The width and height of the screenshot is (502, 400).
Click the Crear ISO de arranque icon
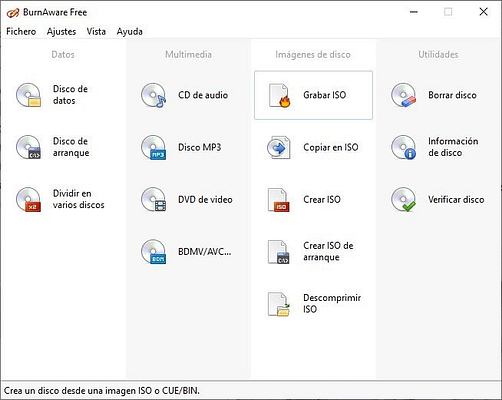pos(279,252)
